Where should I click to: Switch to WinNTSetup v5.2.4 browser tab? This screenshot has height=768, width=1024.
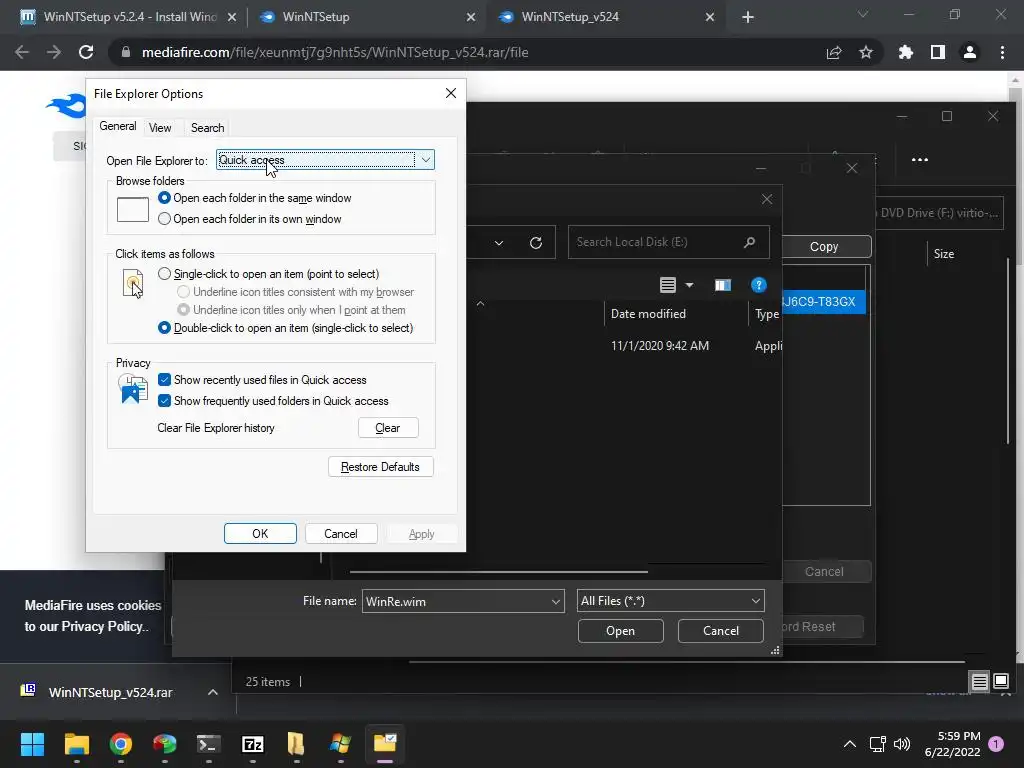coord(127,17)
